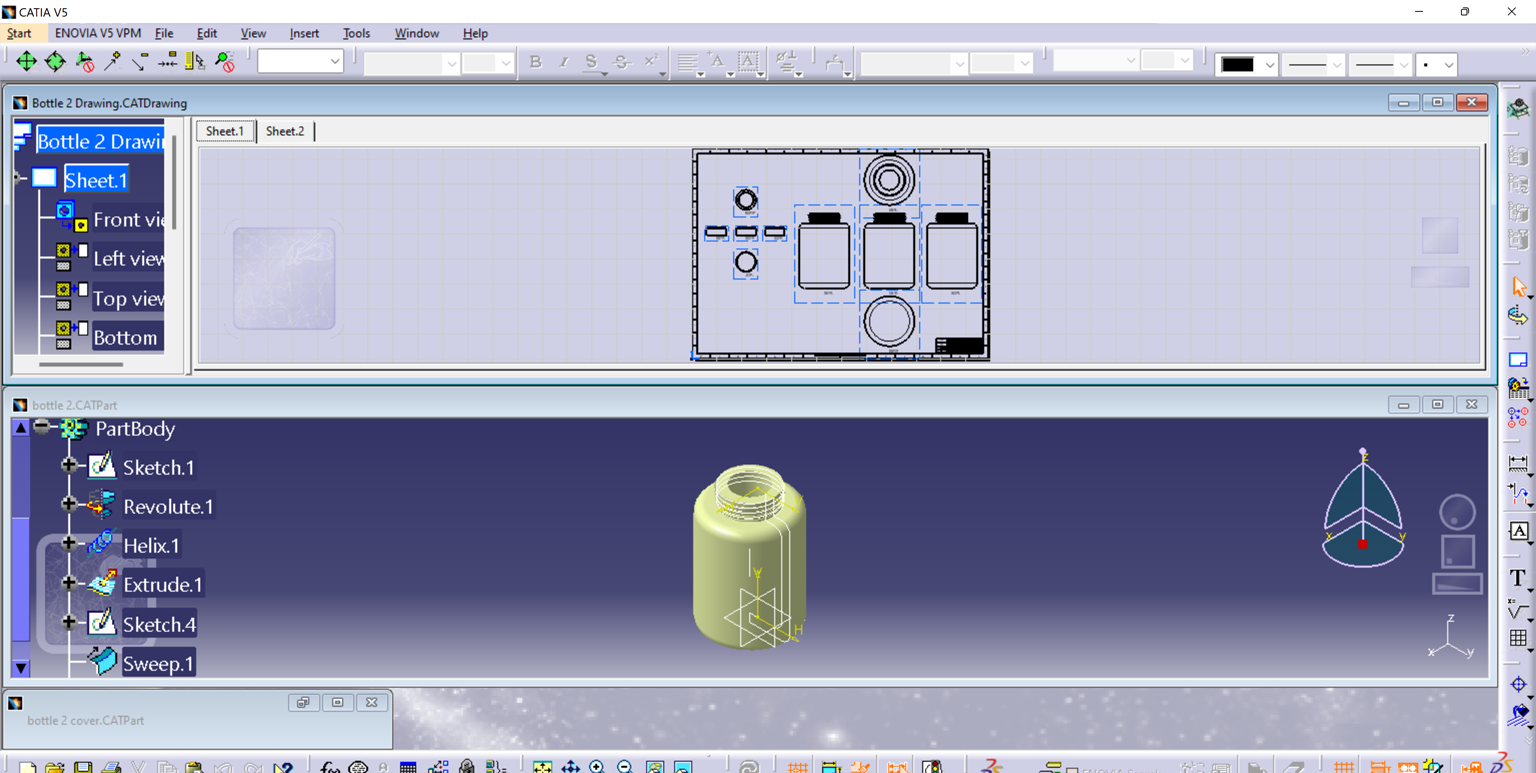
Task: Select Sweep.1 in the part tree
Action: click(x=158, y=664)
